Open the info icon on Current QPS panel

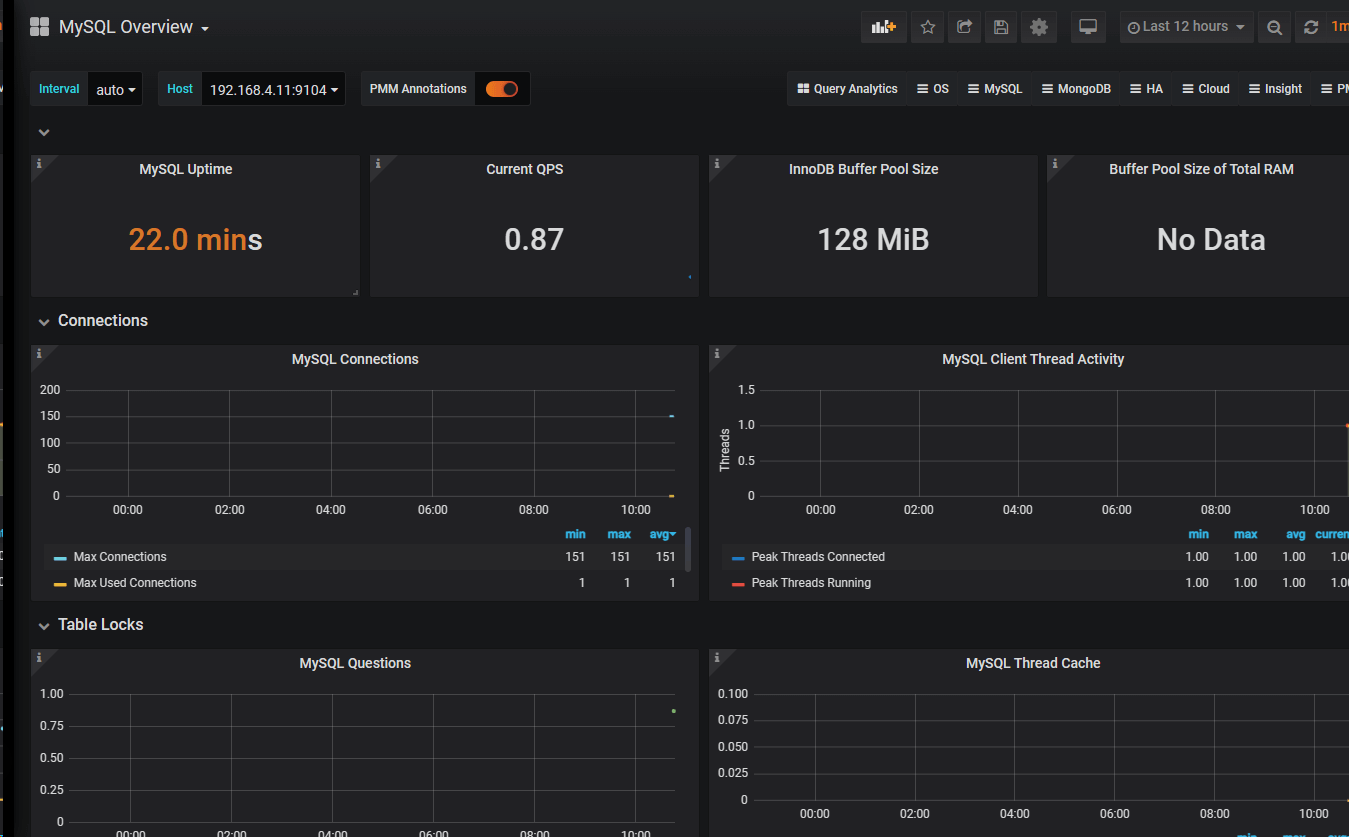(378, 163)
